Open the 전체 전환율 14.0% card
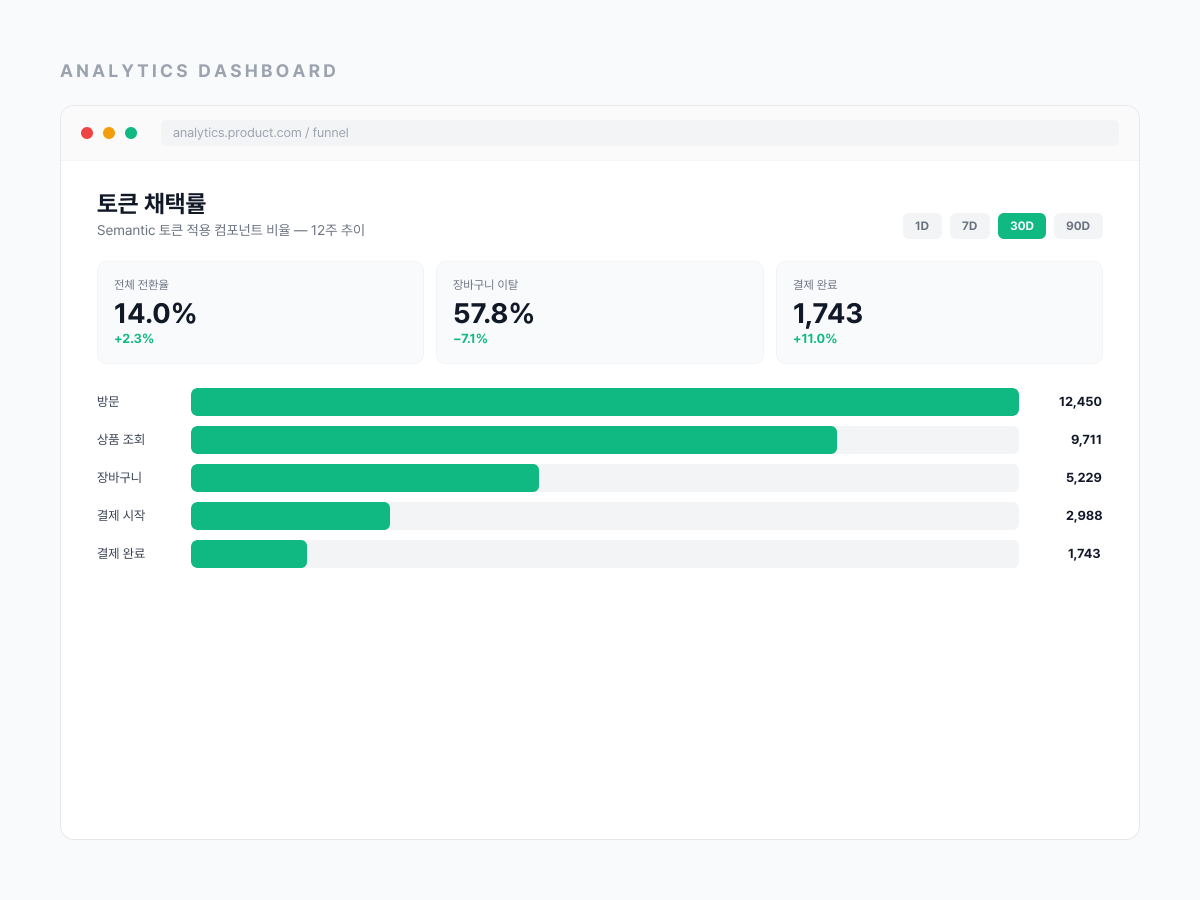 pyautogui.click(x=260, y=312)
